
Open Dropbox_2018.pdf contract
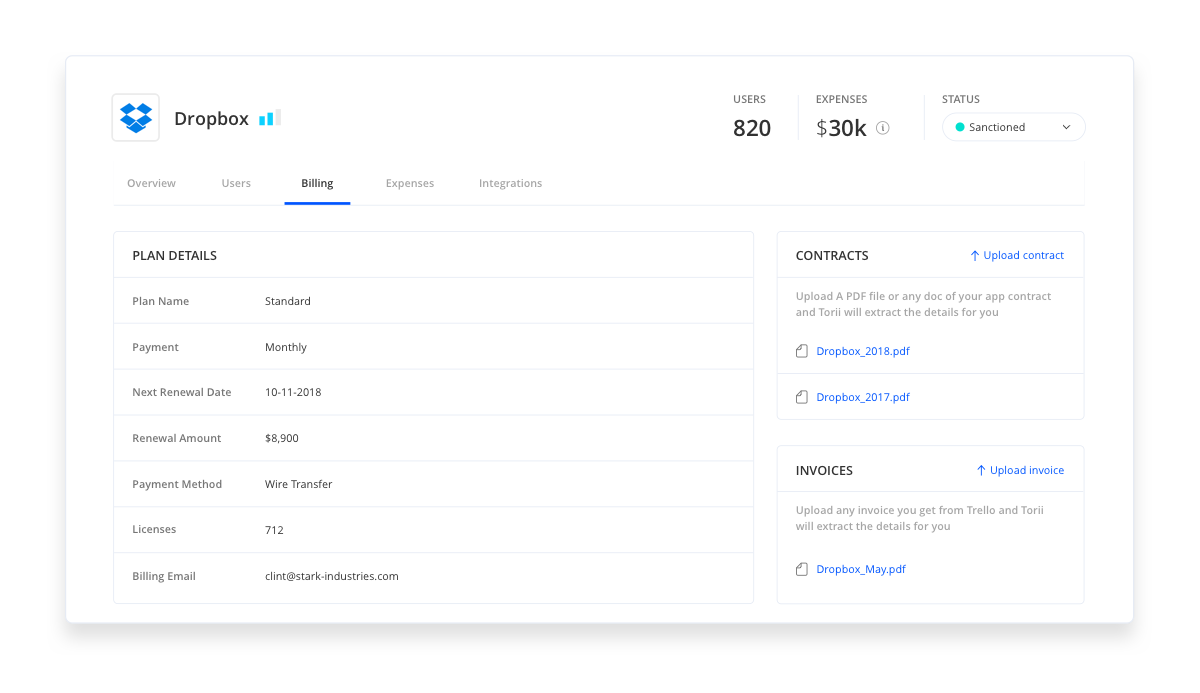pyautogui.click(x=863, y=351)
